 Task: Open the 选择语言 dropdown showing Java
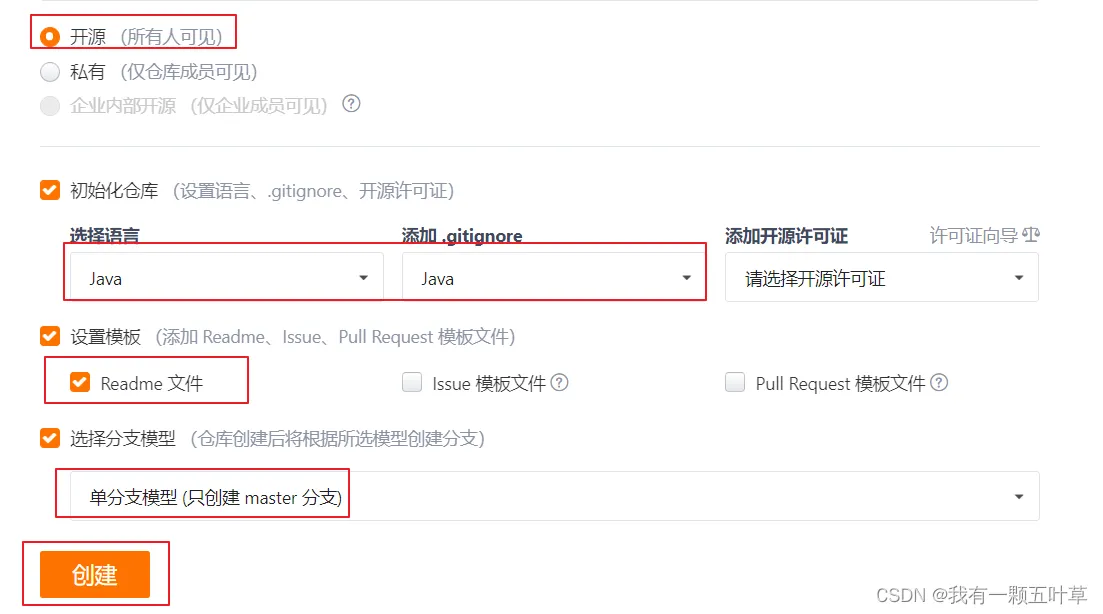tap(227, 278)
